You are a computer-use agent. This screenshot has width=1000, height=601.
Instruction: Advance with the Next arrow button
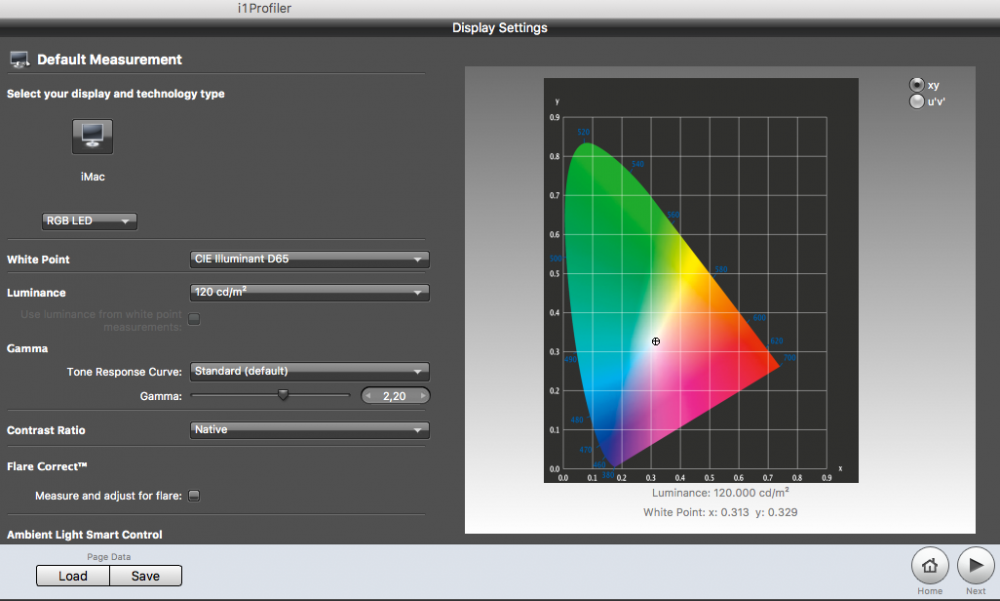[x=975, y=565]
